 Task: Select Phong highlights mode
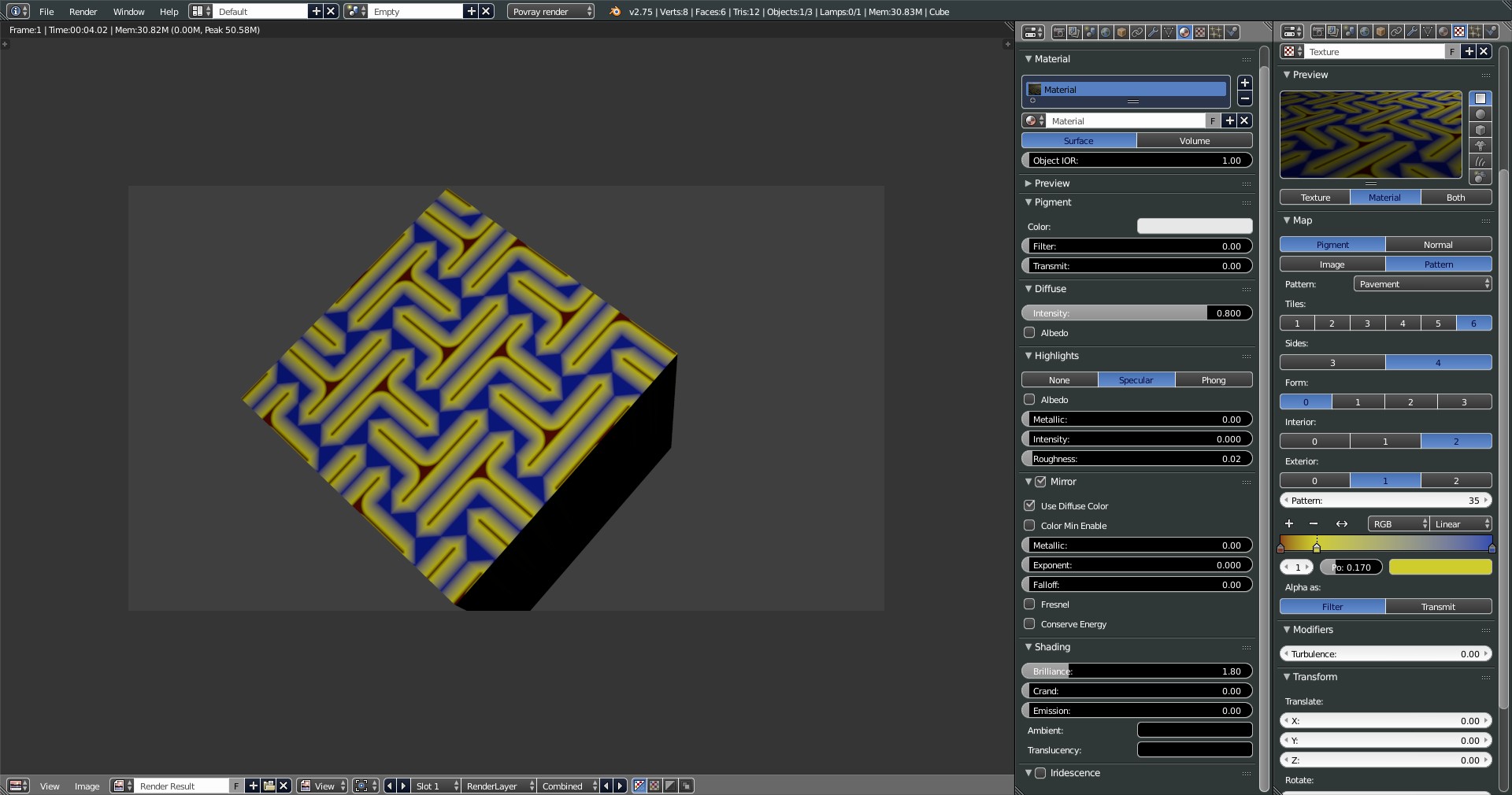tap(1213, 380)
